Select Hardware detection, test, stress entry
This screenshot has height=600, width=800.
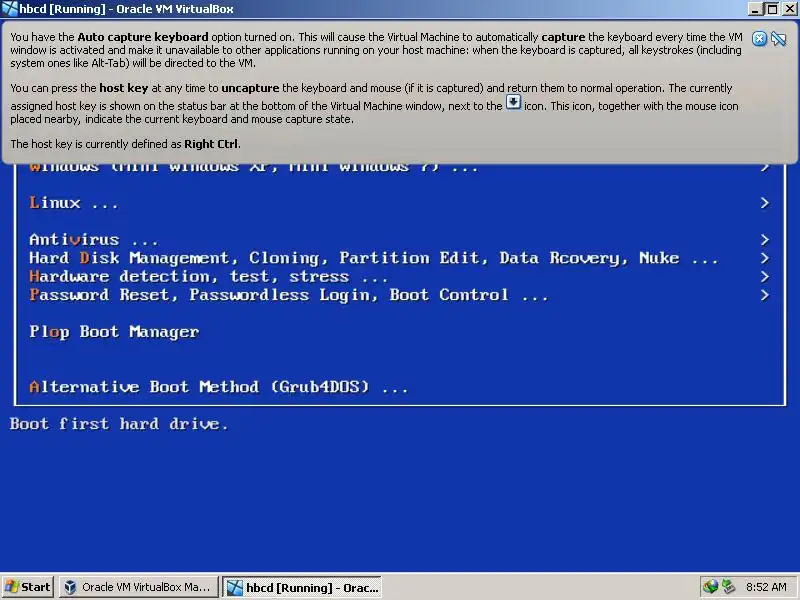[x=208, y=277]
